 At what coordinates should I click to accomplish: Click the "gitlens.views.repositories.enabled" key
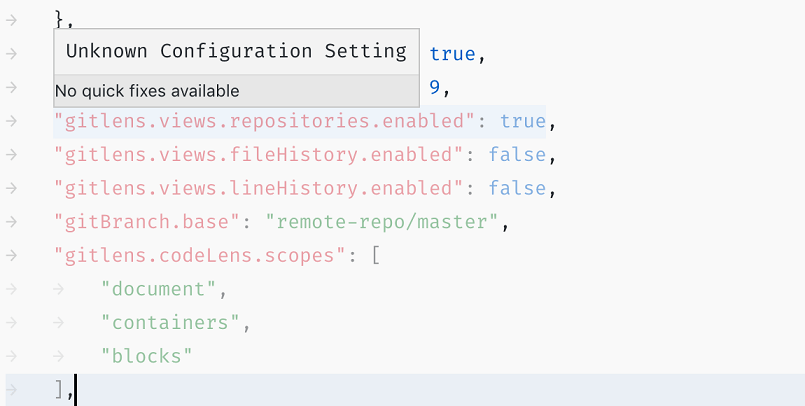(x=264, y=121)
